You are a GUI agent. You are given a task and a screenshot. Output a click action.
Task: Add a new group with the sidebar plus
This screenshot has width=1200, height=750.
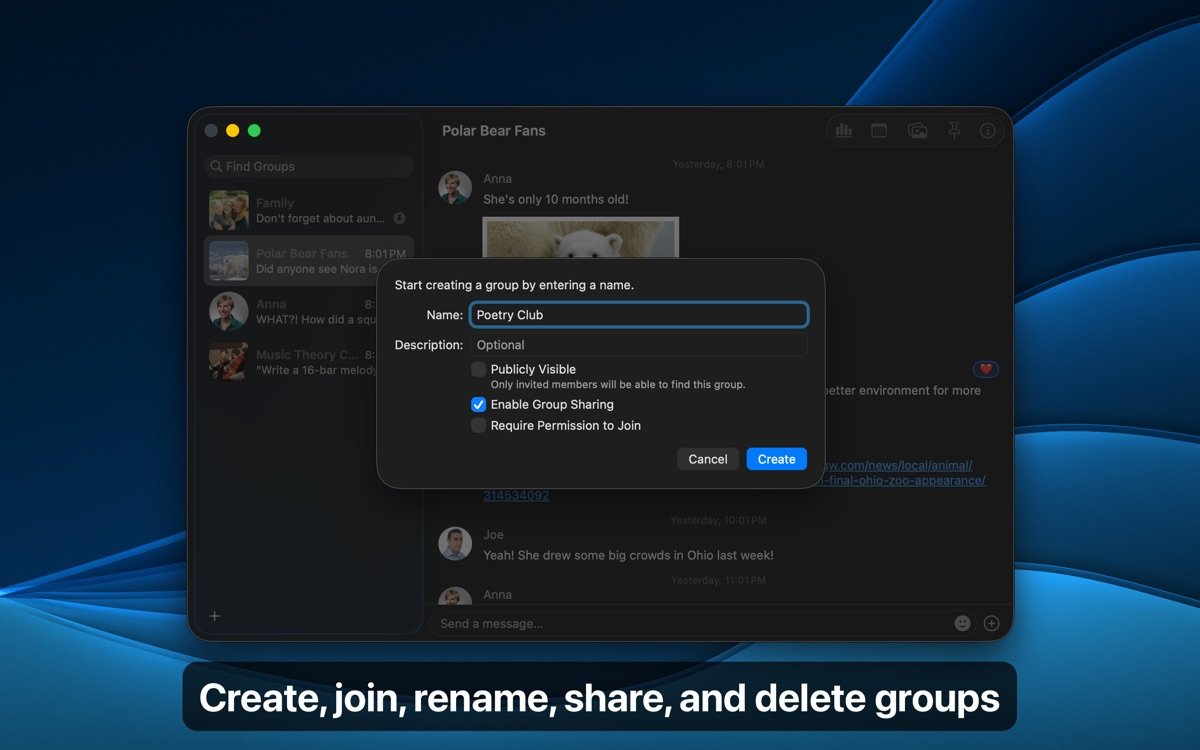pyautogui.click(x=214, y=617)
